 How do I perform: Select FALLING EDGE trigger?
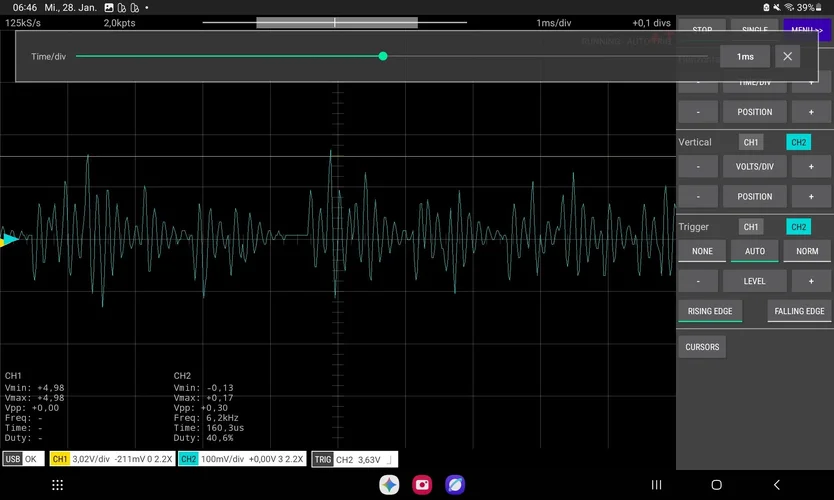(799, 311)
